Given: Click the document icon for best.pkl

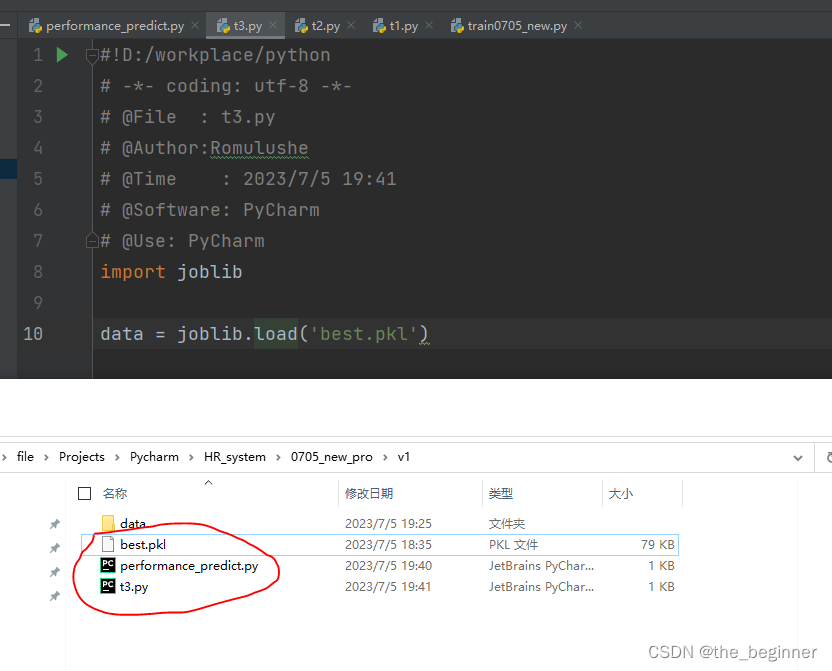Looking at the screenshot, I should (x=107, y=544).
